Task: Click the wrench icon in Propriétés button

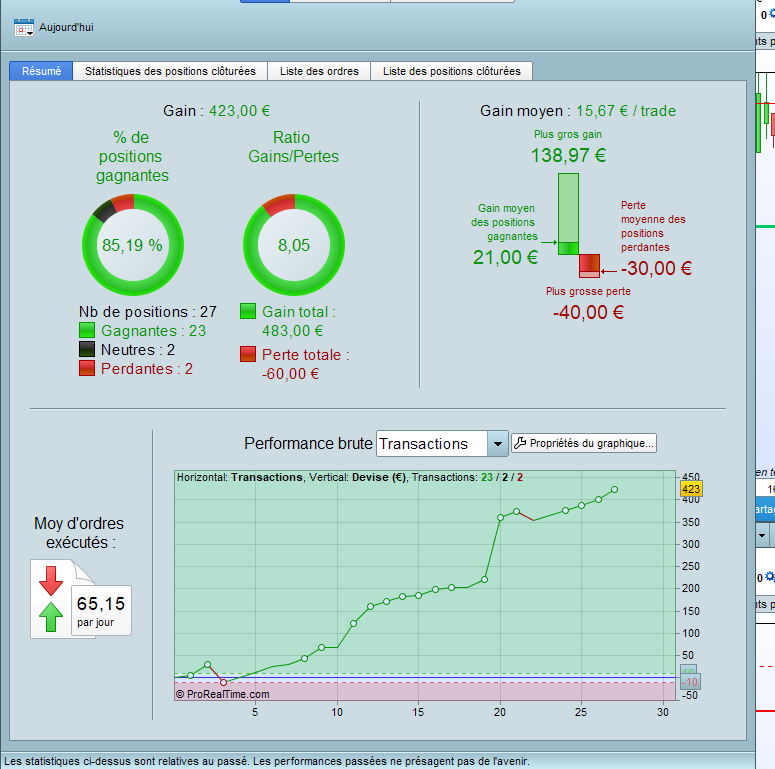Action: click(520, 443)
